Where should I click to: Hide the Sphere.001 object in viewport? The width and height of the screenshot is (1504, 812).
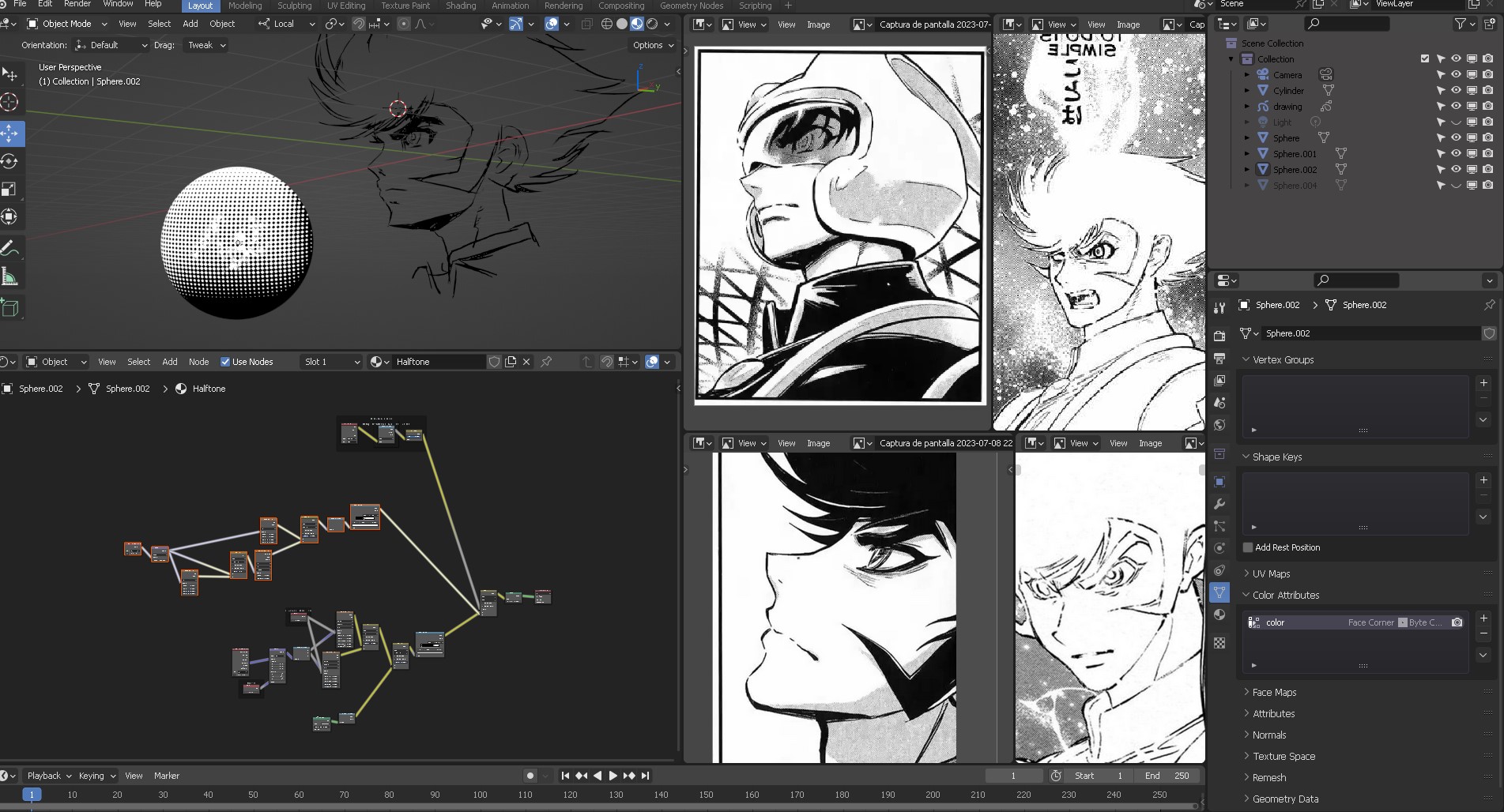pyautogui.click(x=1456, y=153)
